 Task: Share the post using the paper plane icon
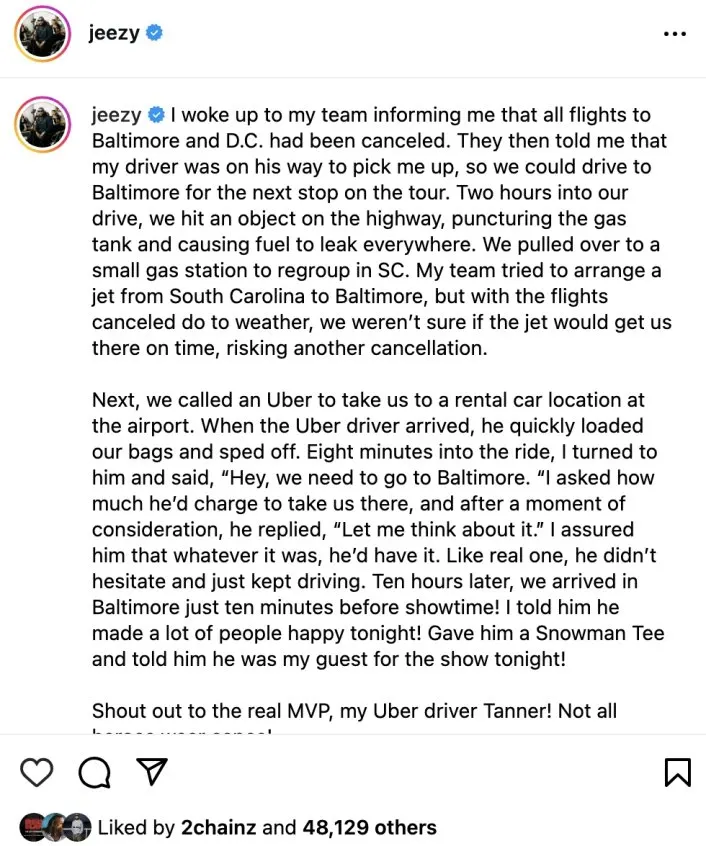coord(150,772)
